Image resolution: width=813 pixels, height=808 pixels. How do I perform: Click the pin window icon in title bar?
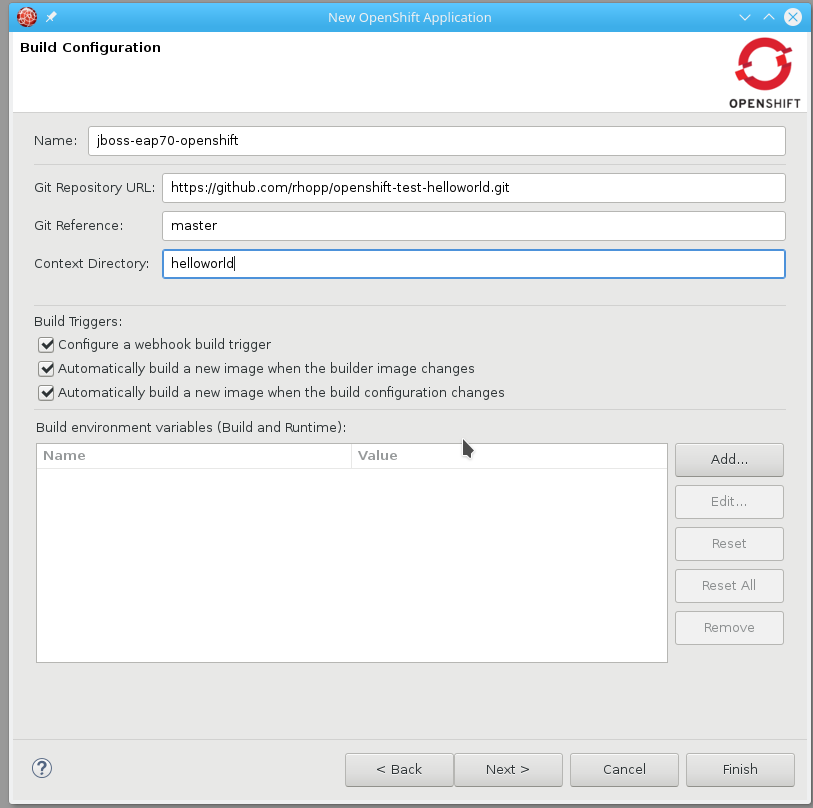(x=51, y=17)
